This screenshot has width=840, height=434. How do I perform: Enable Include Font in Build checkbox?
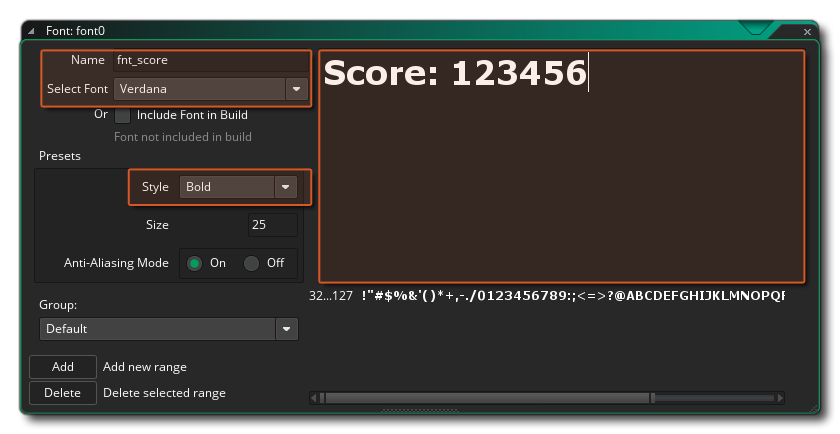point(123,115)
